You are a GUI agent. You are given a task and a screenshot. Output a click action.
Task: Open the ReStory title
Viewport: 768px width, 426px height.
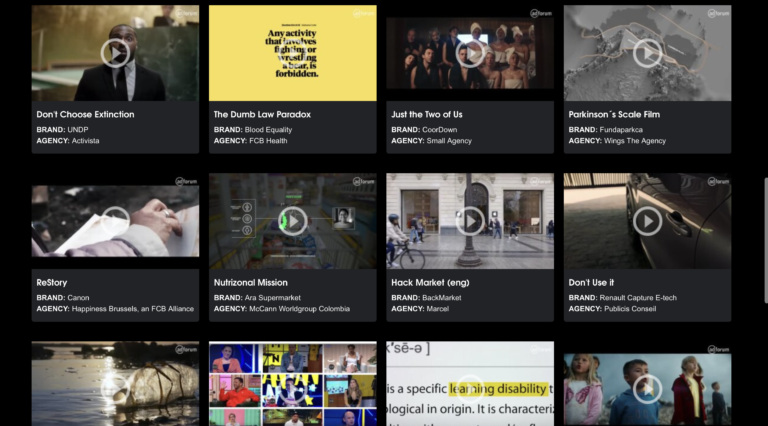(x=51, y=283)
